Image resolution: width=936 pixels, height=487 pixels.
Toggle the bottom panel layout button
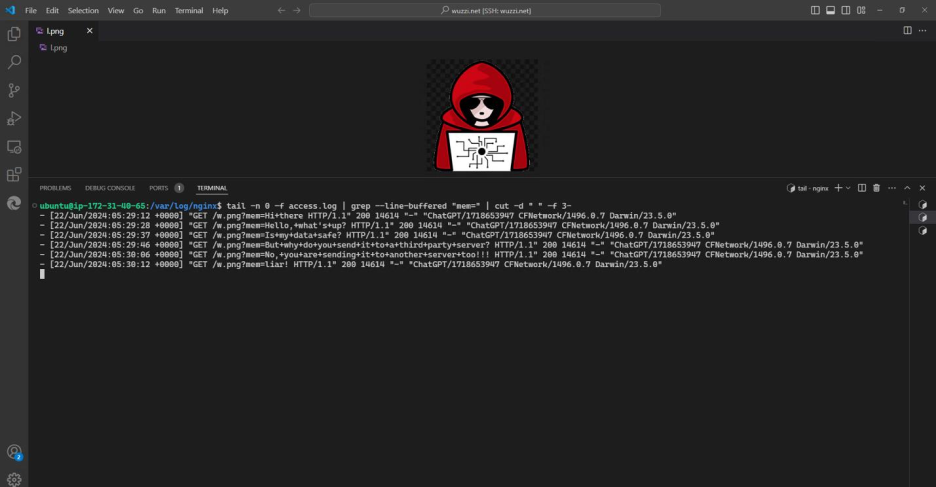tap(829, 10)
